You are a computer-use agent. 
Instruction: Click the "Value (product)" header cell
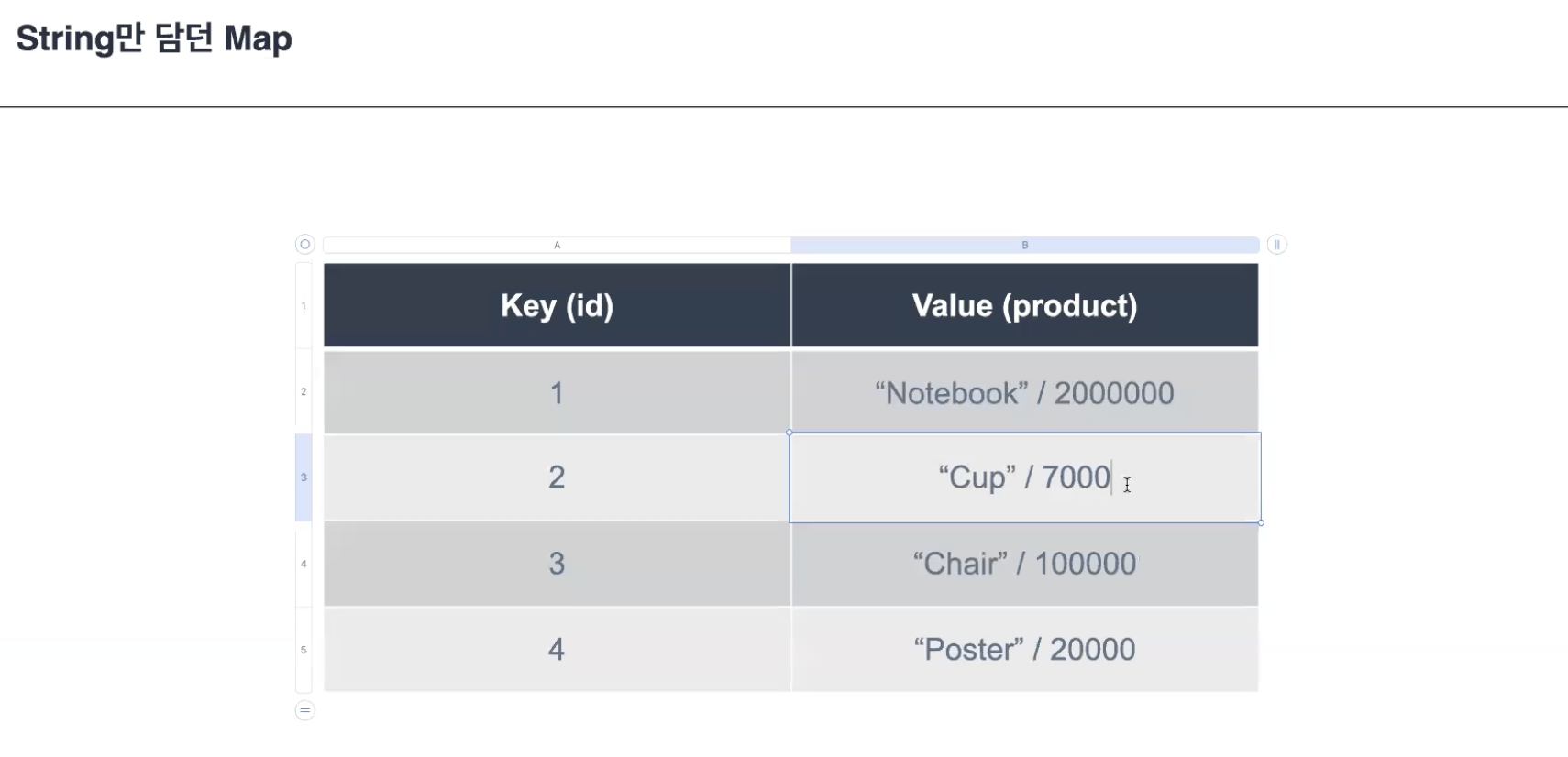(x=1025, y=305)
